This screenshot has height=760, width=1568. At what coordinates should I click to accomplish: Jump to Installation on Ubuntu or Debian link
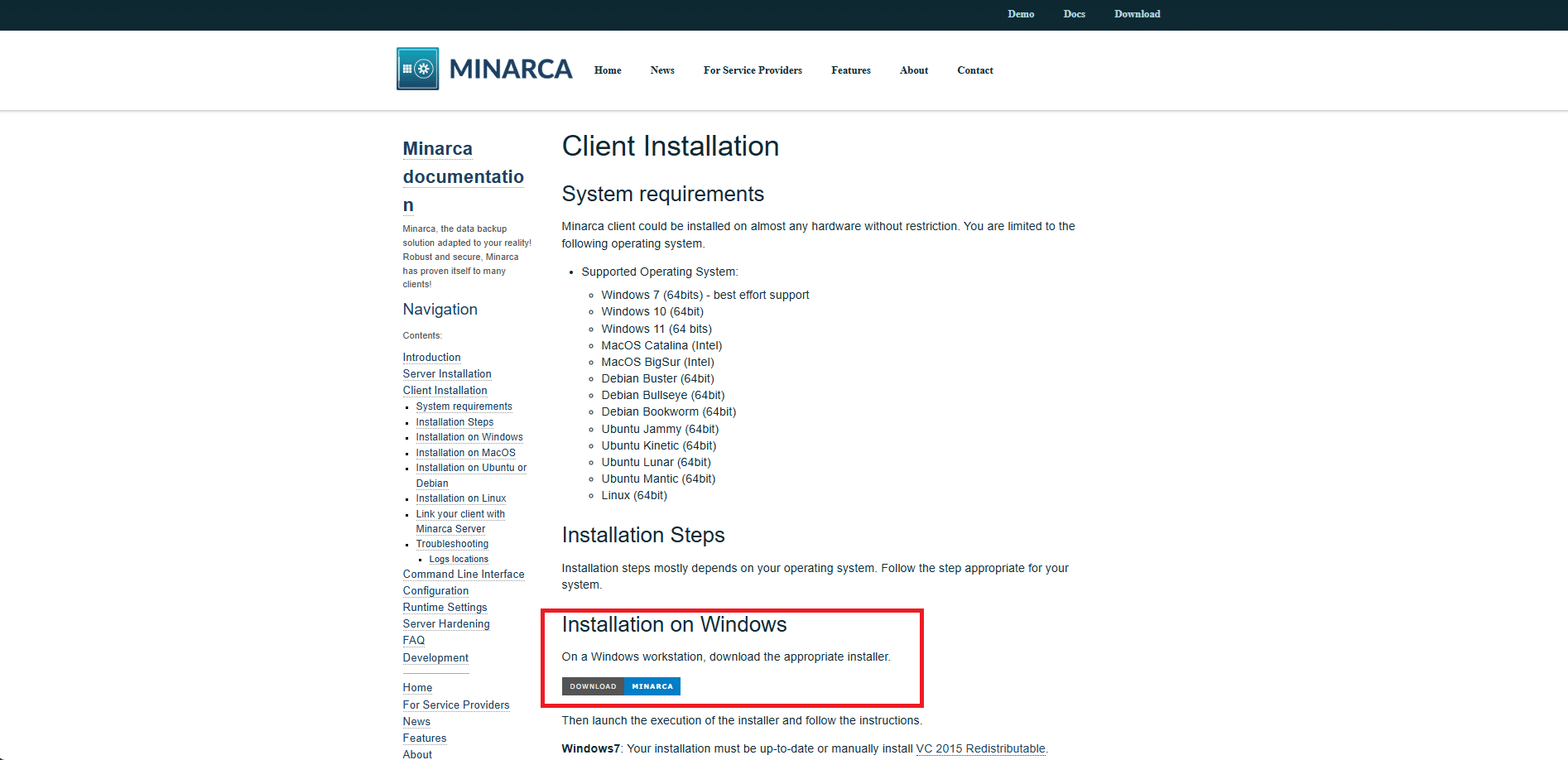coord(471,475)
